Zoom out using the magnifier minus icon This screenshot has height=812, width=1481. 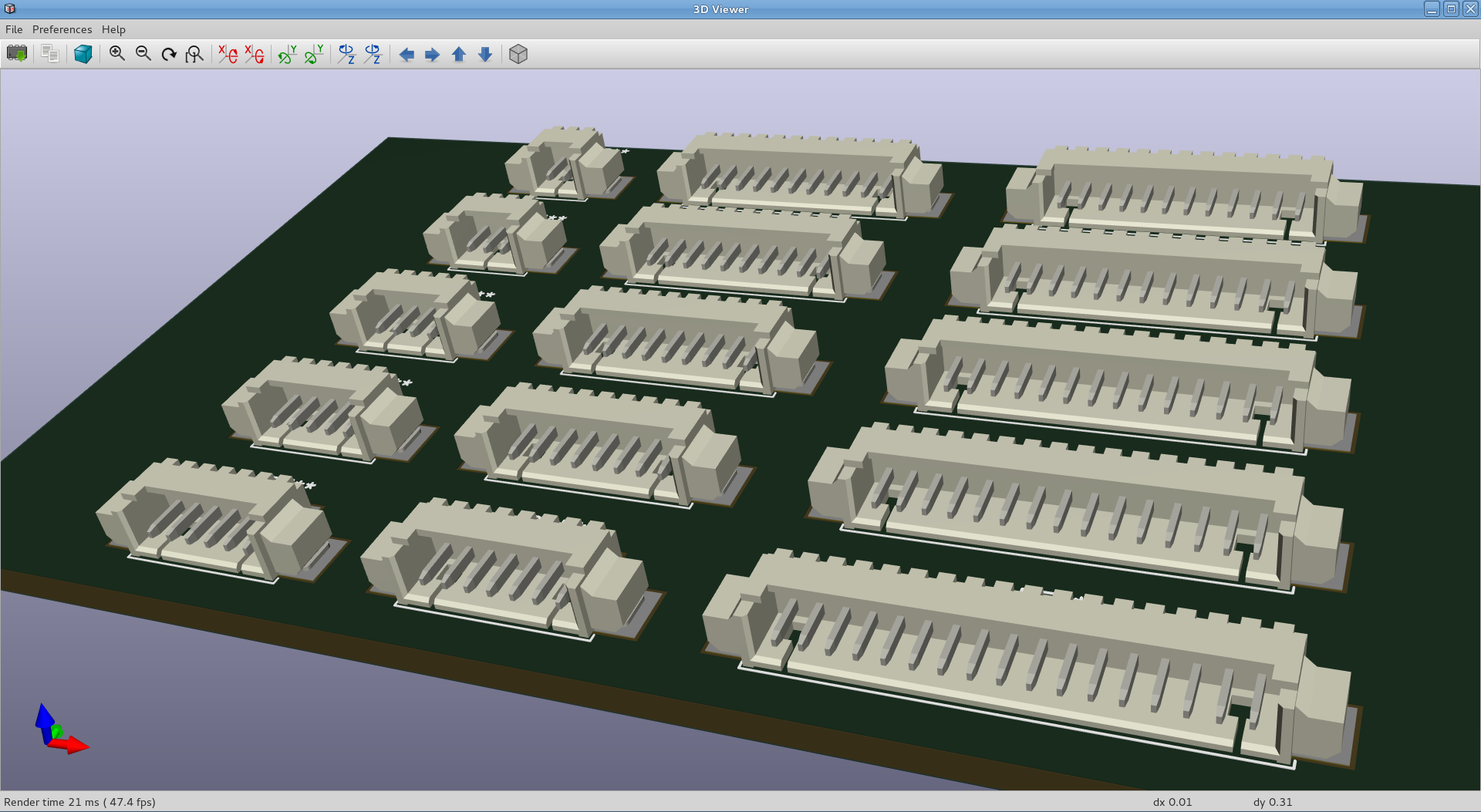143,54
